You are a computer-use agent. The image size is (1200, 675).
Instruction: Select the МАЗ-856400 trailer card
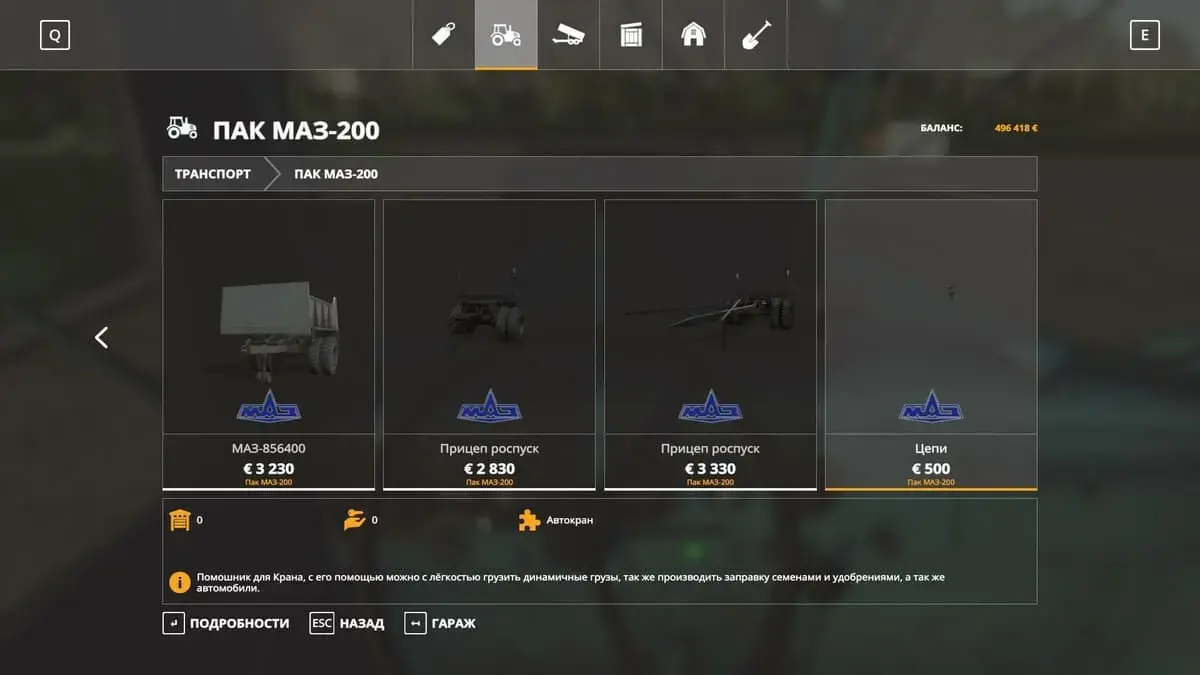[x=269, y=345]
